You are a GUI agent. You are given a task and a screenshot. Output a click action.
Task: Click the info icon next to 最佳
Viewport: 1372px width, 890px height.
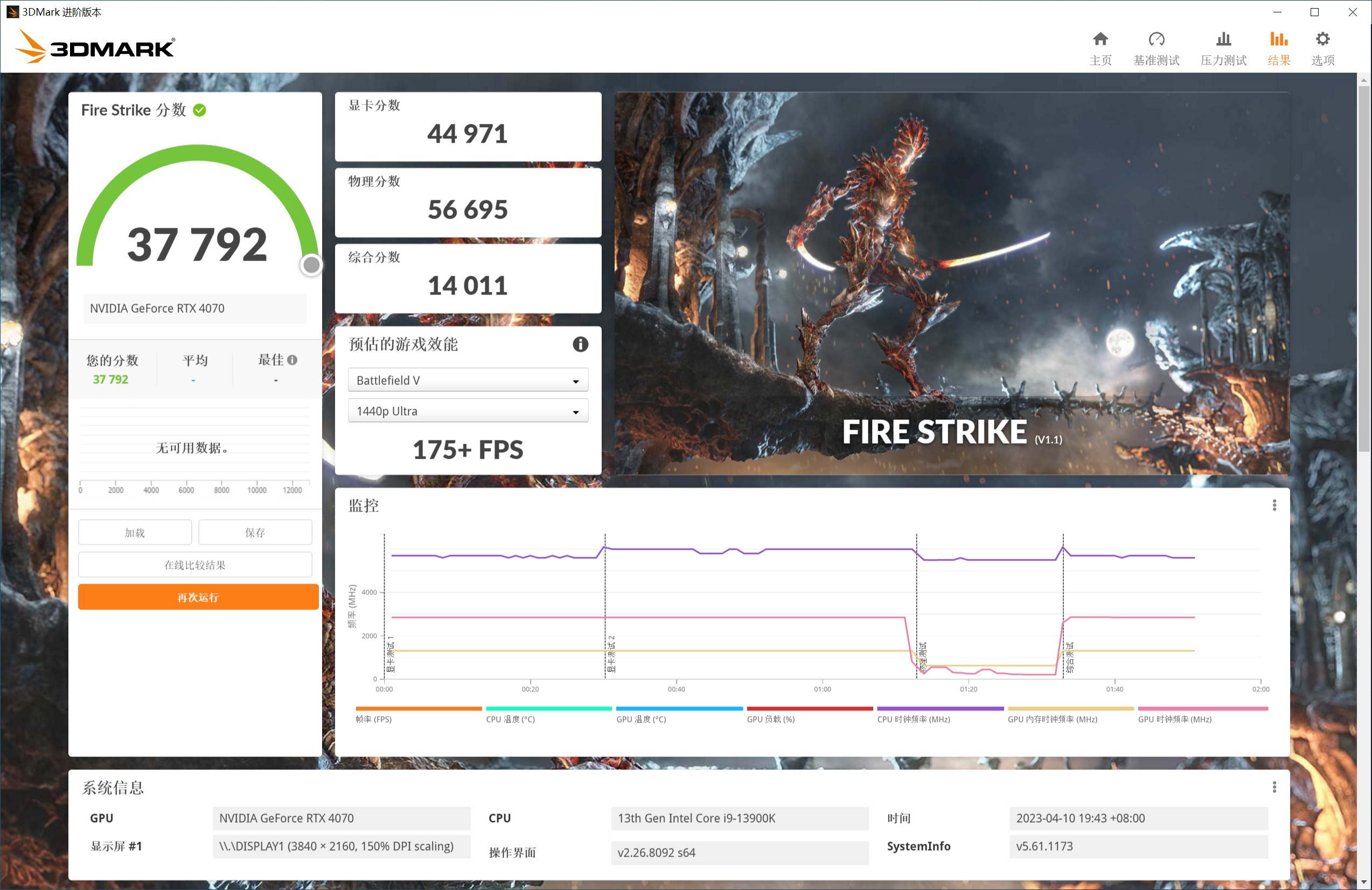pos(292,360)
